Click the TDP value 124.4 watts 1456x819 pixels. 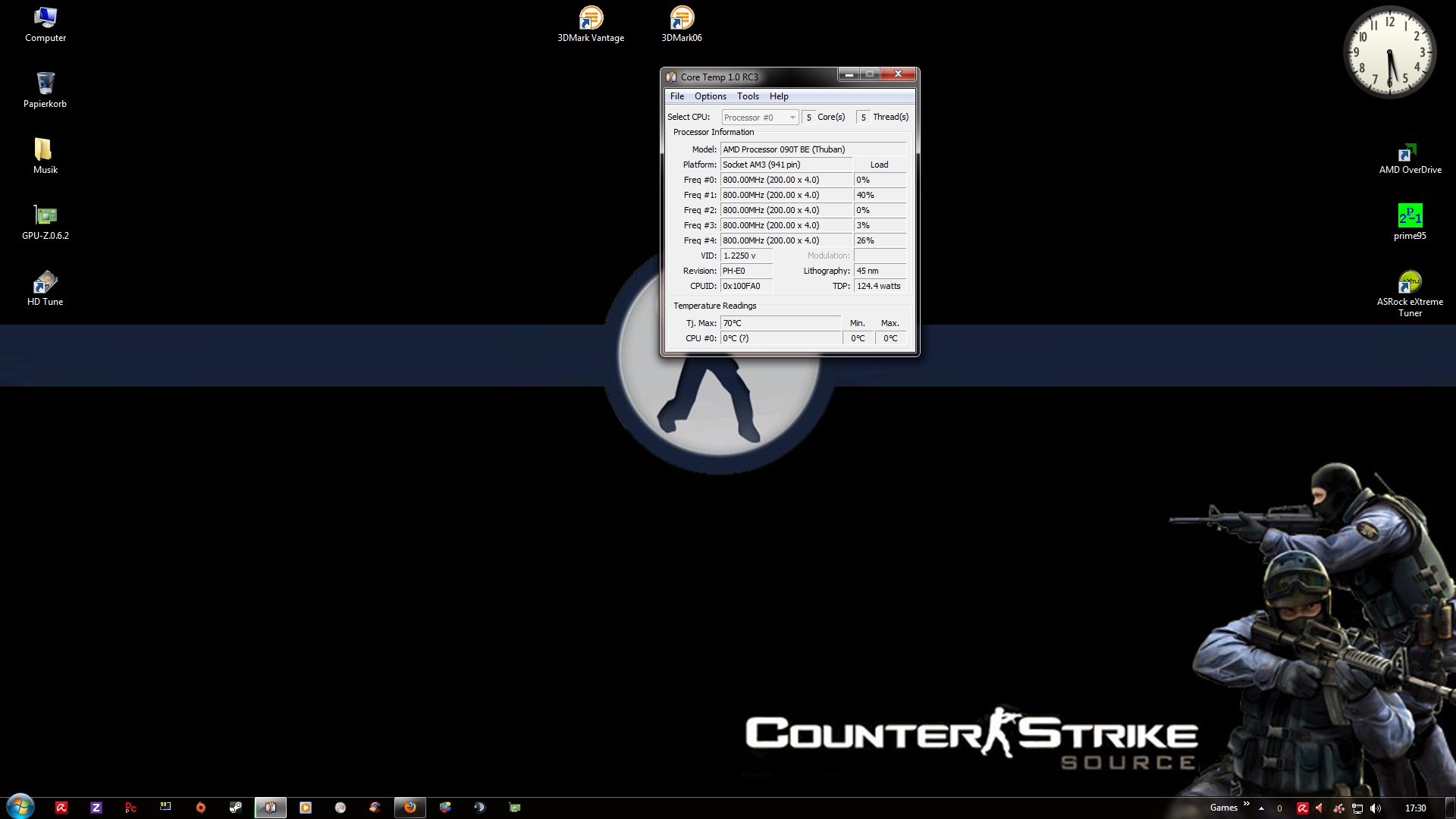(880, 286)
